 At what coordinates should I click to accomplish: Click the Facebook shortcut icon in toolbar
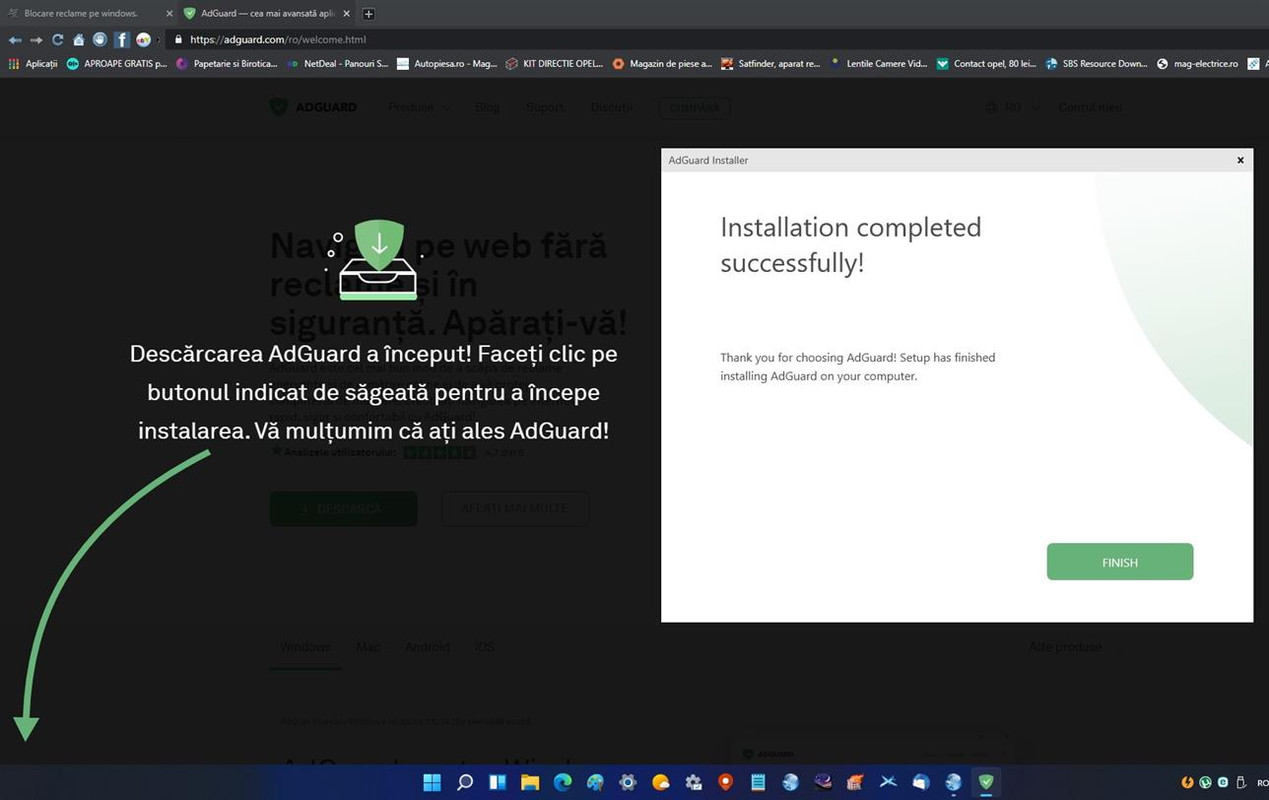[x=121, y=40]
